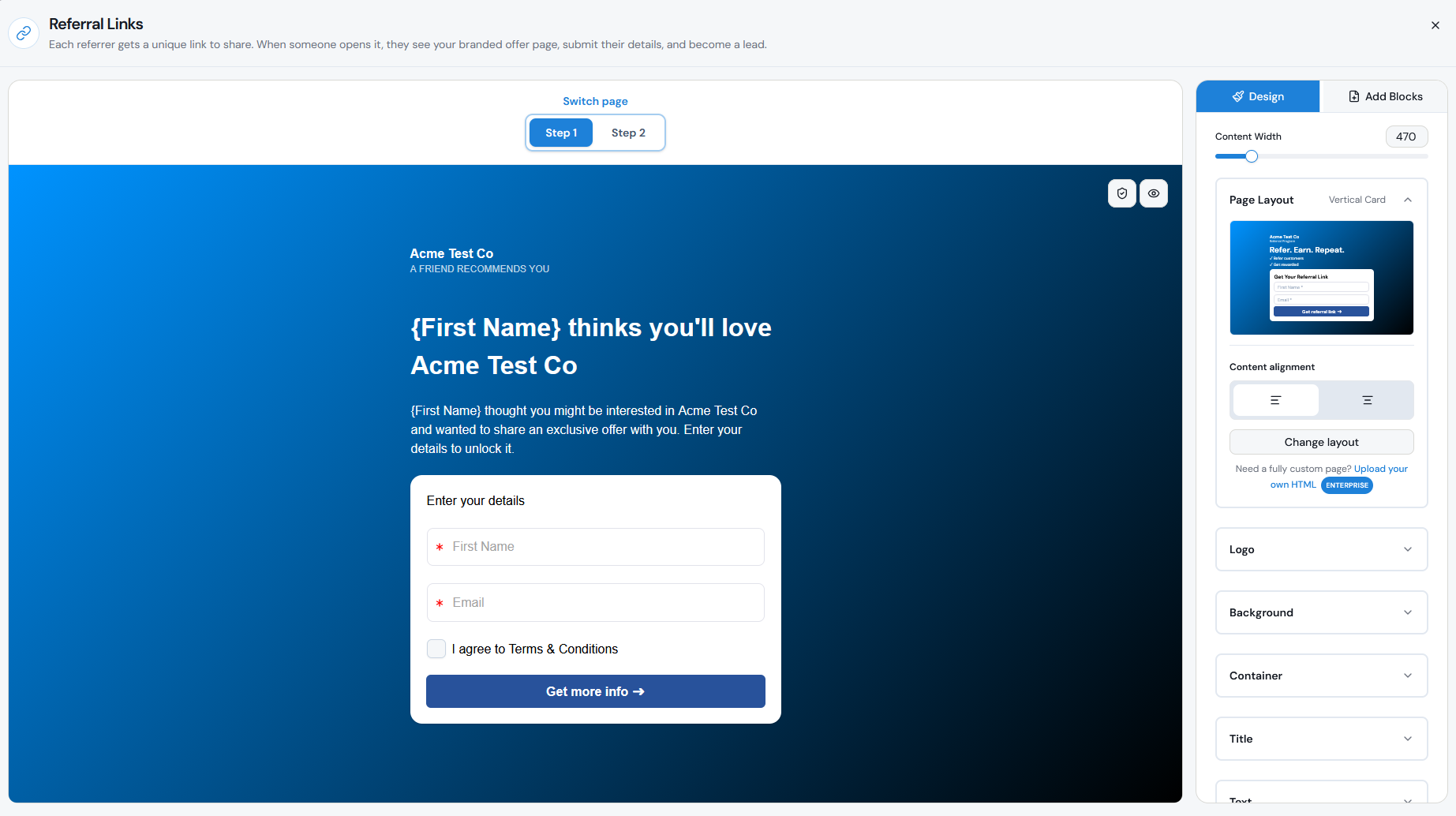Click the First Name input field
This screenshot has height=816, width=1456.
pyautogui.click(x=595, y=547)
